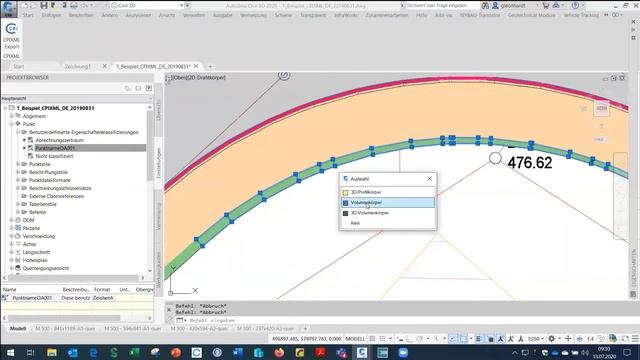Select the Längsschnitt tree item
The width and height of the screenshot is (640, 360).
pos(36,252)
